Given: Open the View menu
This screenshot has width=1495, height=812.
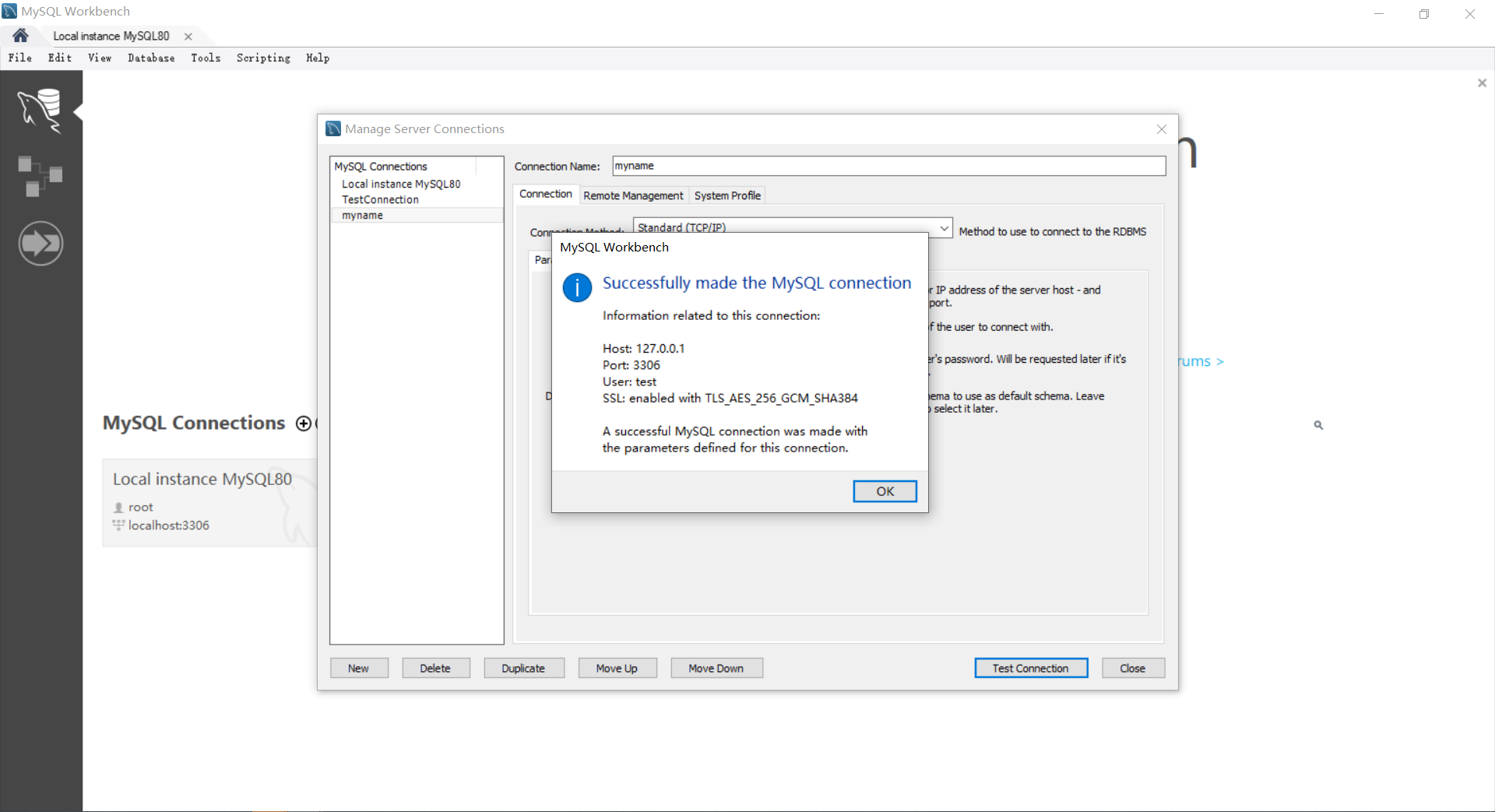Looking at the screenshot, I should click(x=100, y=58).
